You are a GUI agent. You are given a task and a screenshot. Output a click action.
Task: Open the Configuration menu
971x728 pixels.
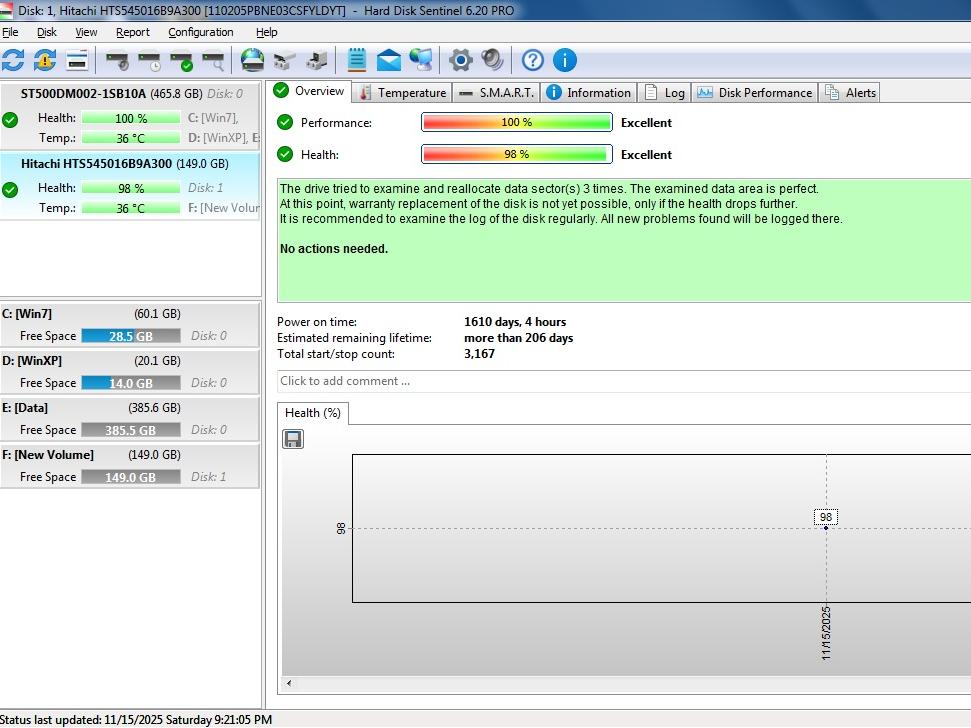click(200, 32)
